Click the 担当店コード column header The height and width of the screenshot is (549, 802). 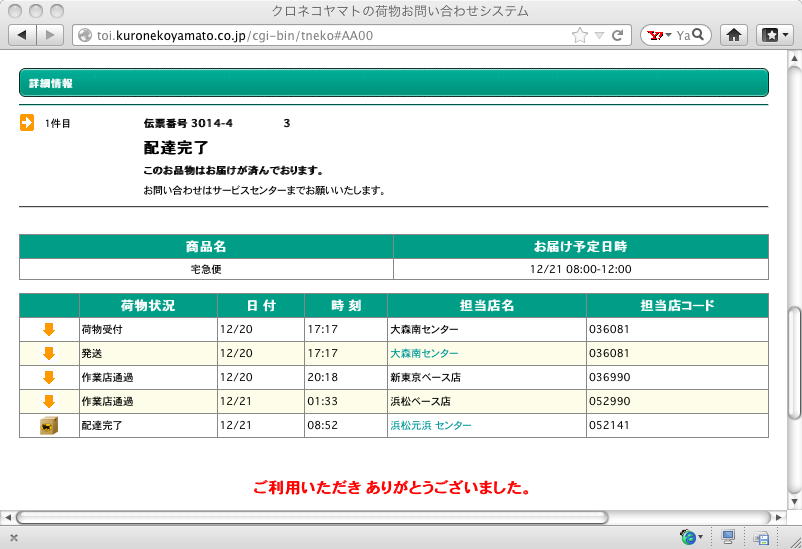coord(677,305)
